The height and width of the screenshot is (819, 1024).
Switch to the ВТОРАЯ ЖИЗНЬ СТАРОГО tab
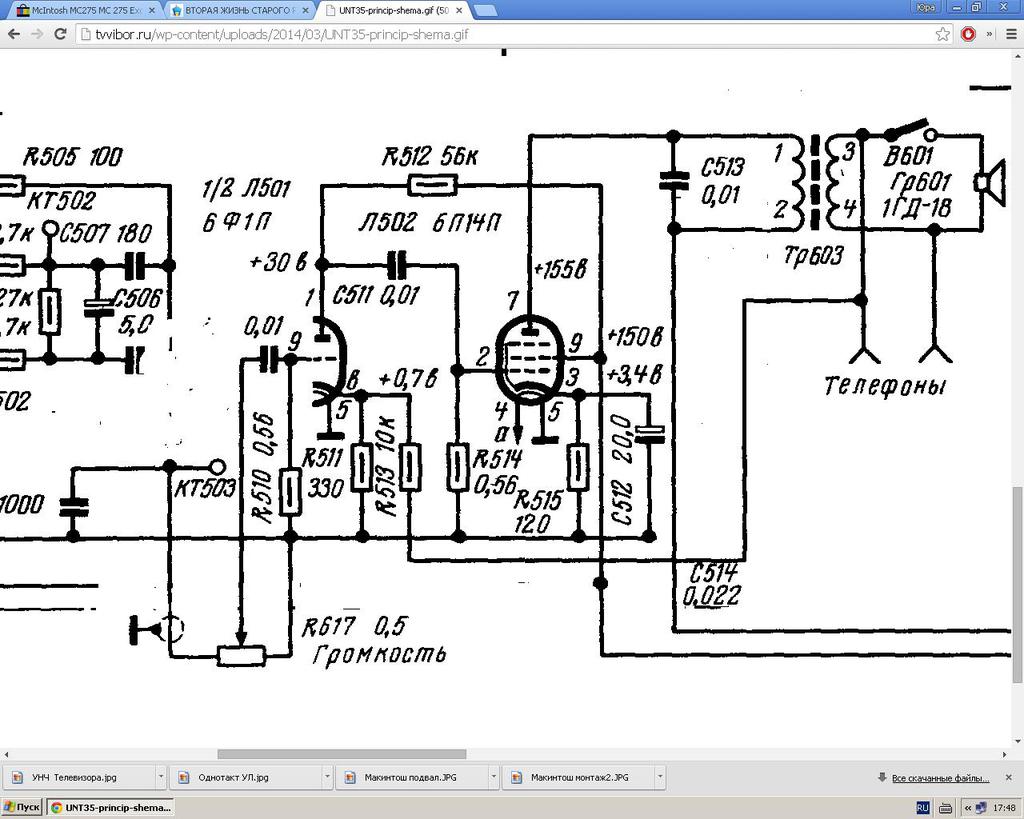tap(239, 10)
